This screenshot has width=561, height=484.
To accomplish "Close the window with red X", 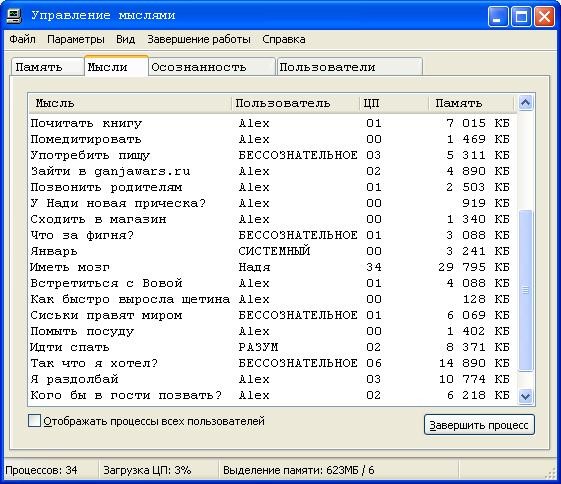I will (544, 17).
